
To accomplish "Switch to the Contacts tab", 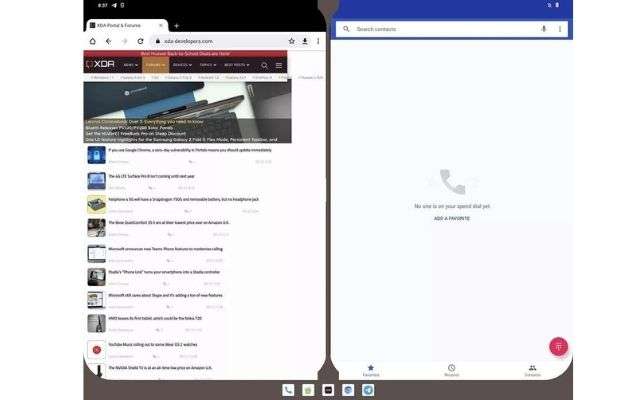I will 532,371.
